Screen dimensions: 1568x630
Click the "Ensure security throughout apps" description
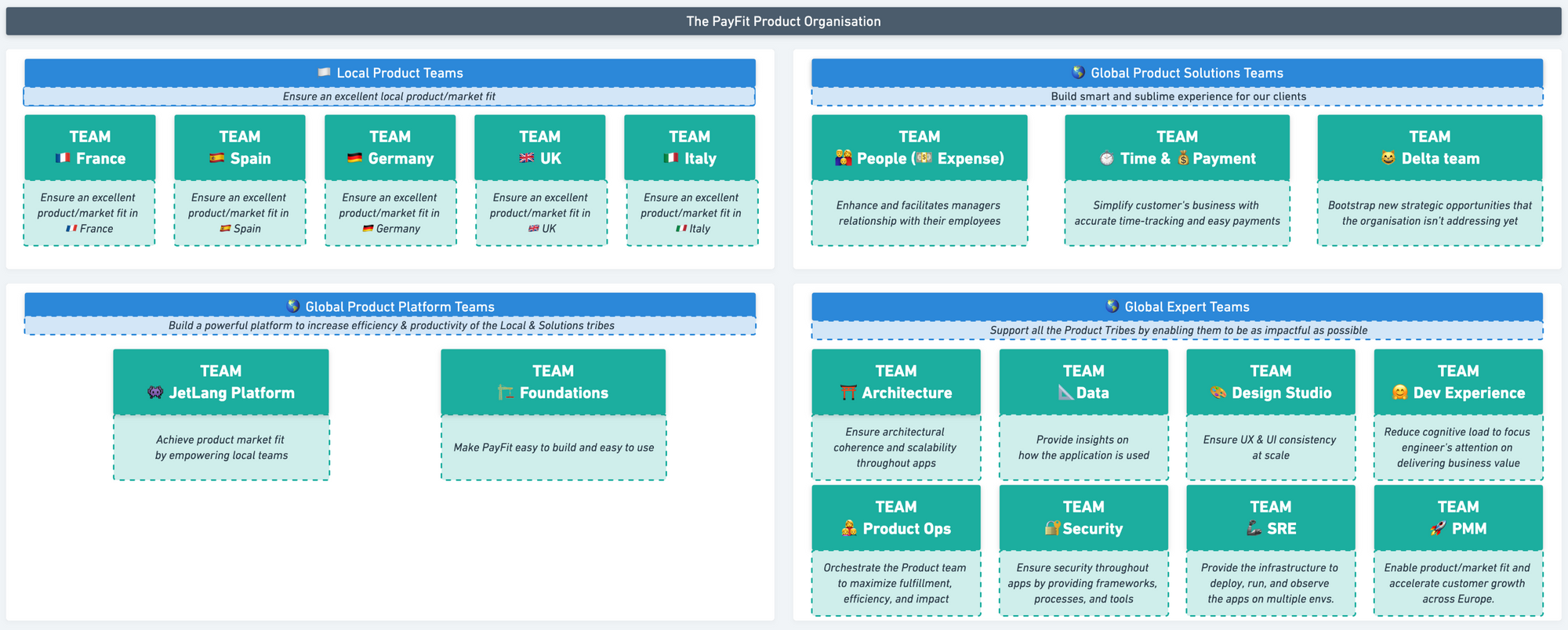tap(1083, 583)
